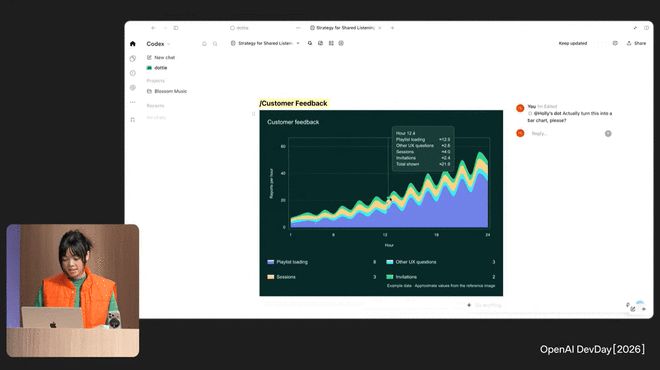Toggle the right panel icon at top right
Viewport: 660px width, 370px height.
pos(646,28)
